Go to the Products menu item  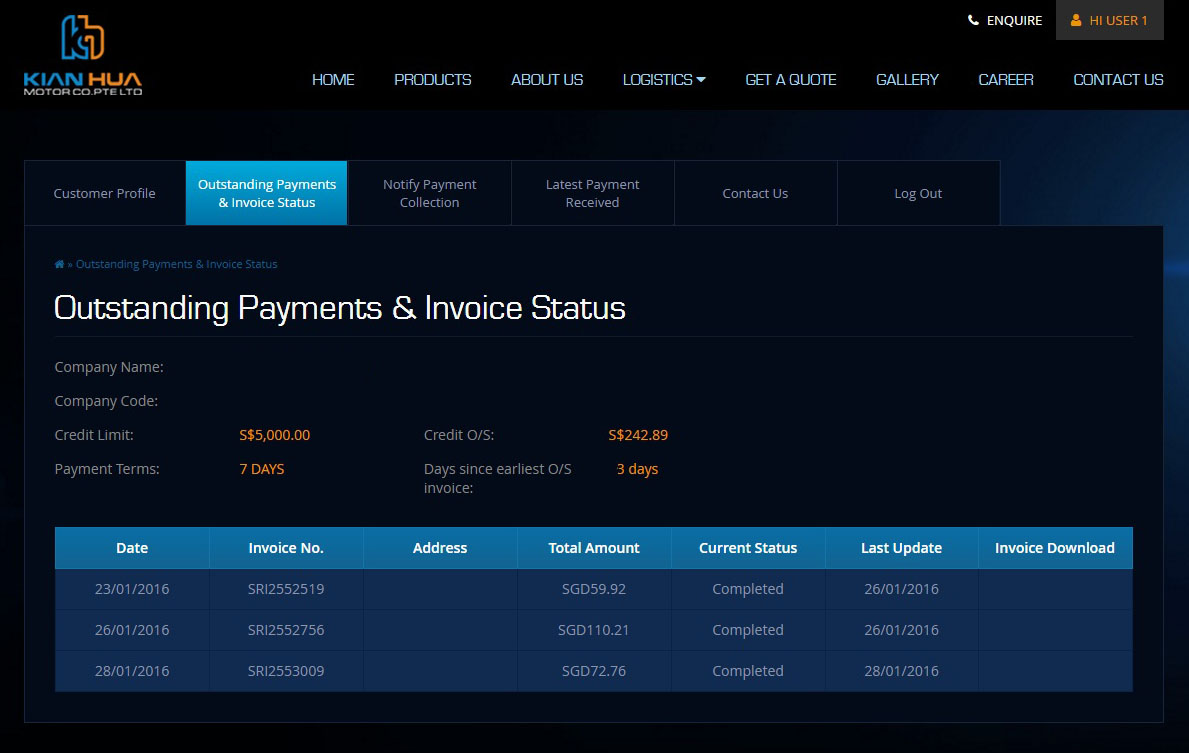coord(432,79)
